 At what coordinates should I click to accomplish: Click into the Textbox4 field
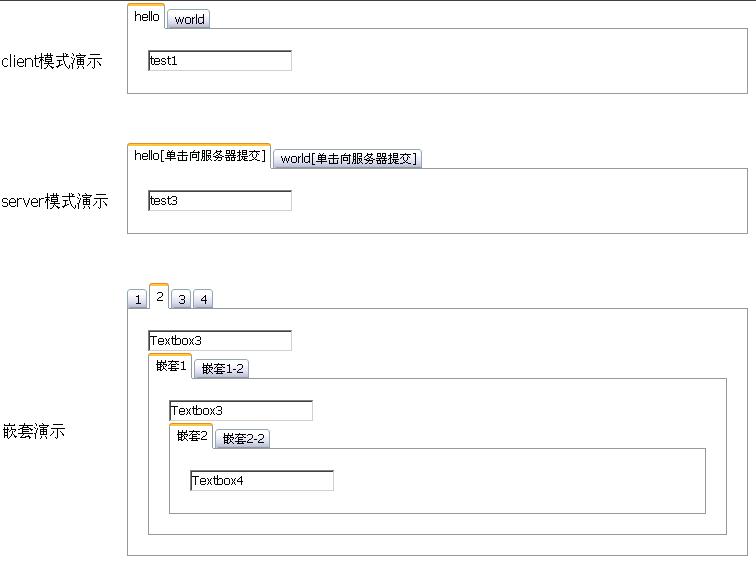[x=262, y=481]
